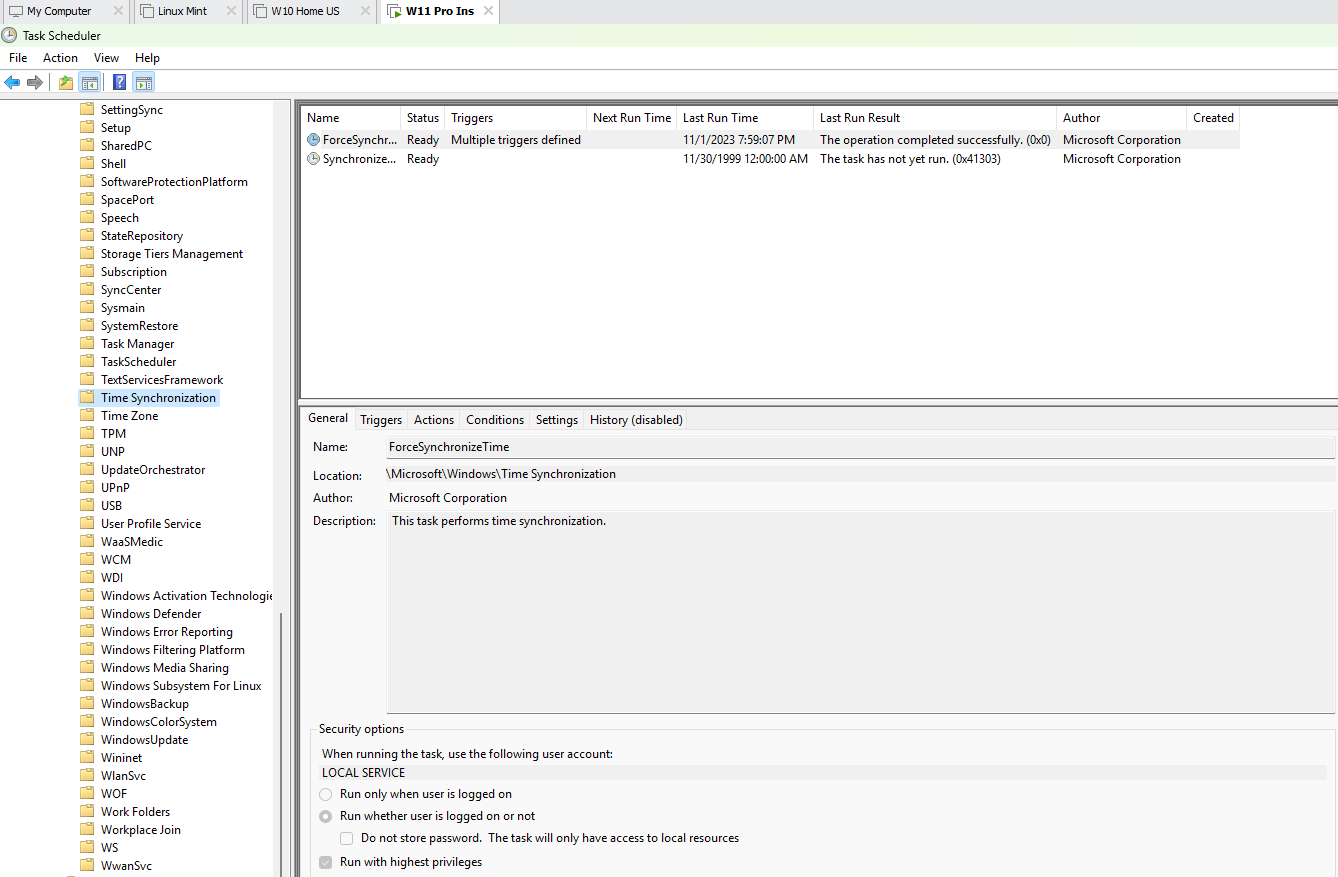Toggle the Show/Hide Action Pane icon
This screenshot has width=1338, height=877.
click(143, 82)
